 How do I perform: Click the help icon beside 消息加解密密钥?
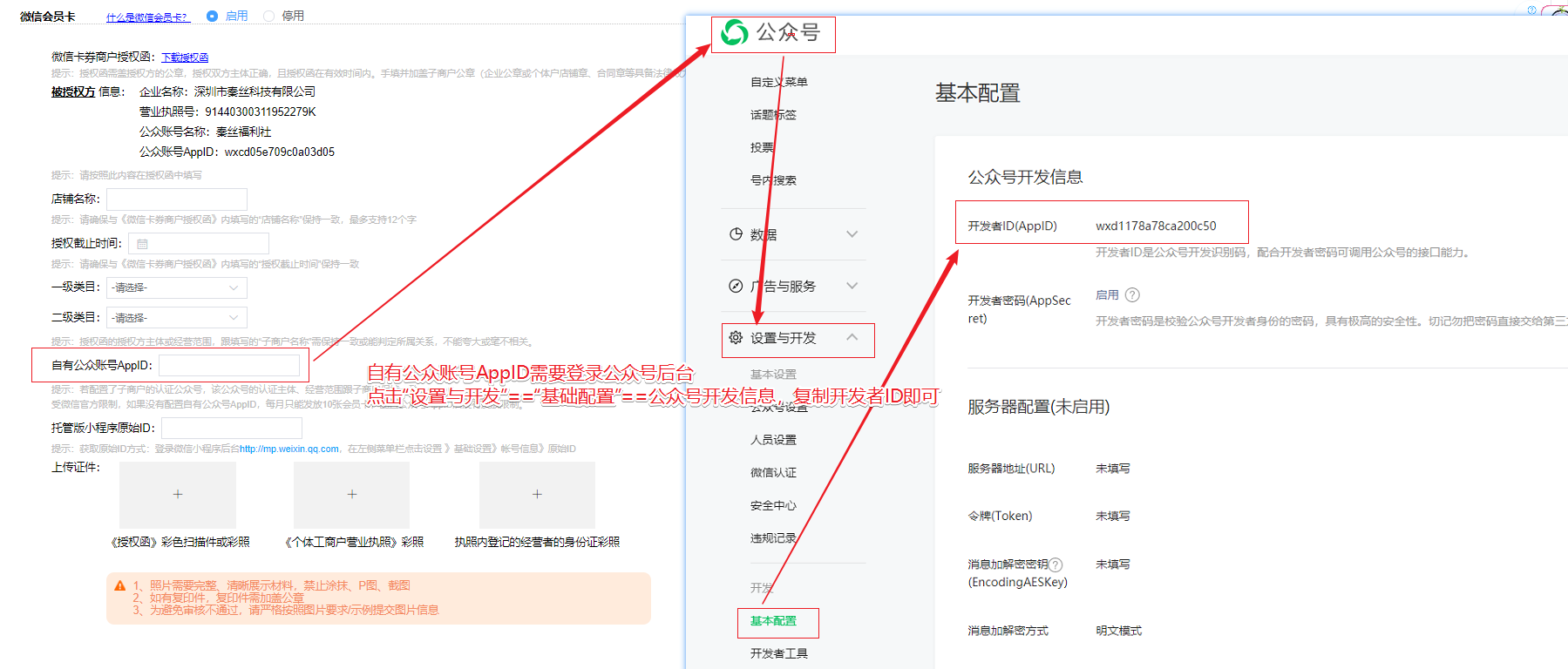pyautogui.click(x=1056, y=564)
